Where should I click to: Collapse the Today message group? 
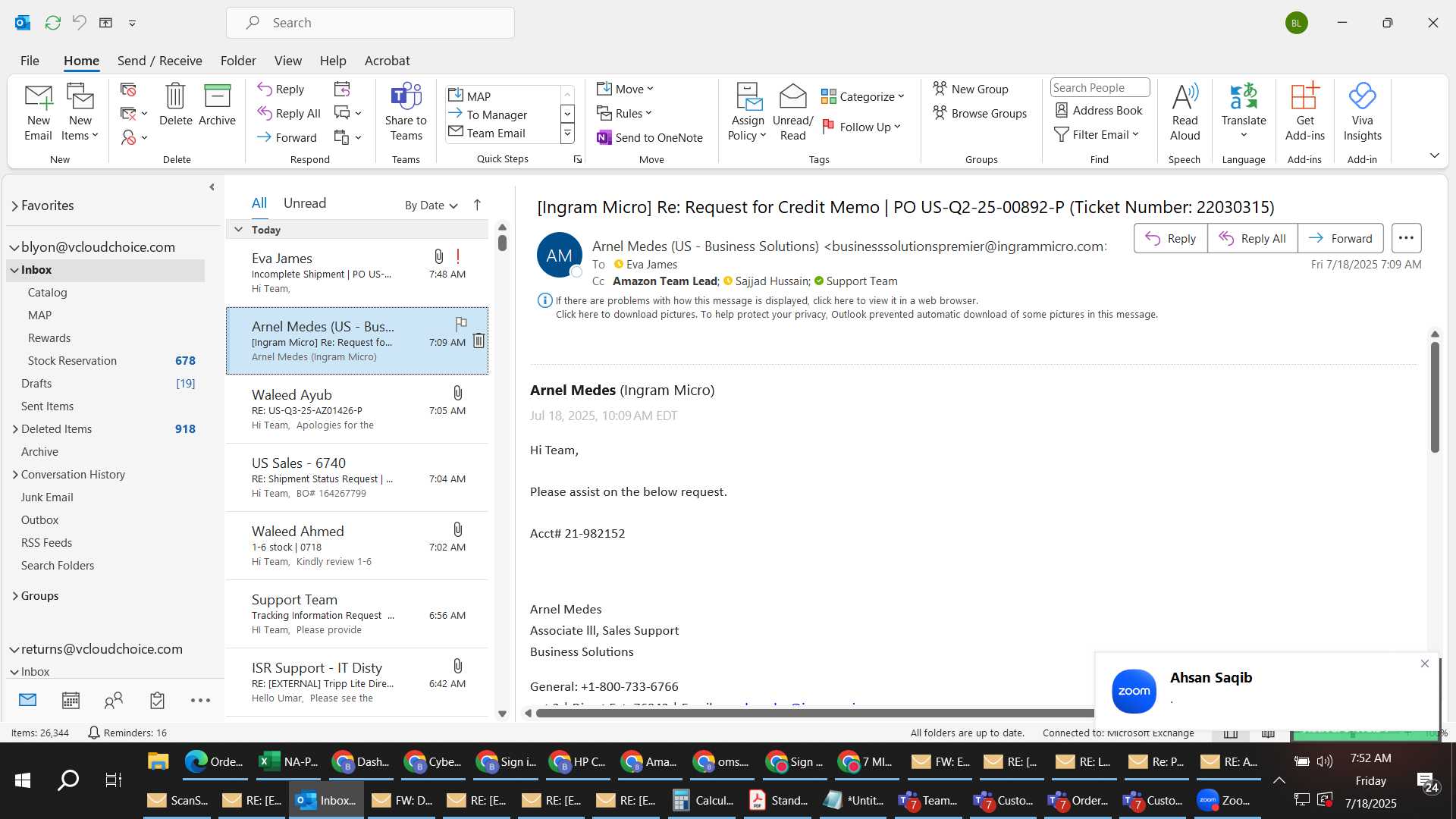(x=238, y=229)
